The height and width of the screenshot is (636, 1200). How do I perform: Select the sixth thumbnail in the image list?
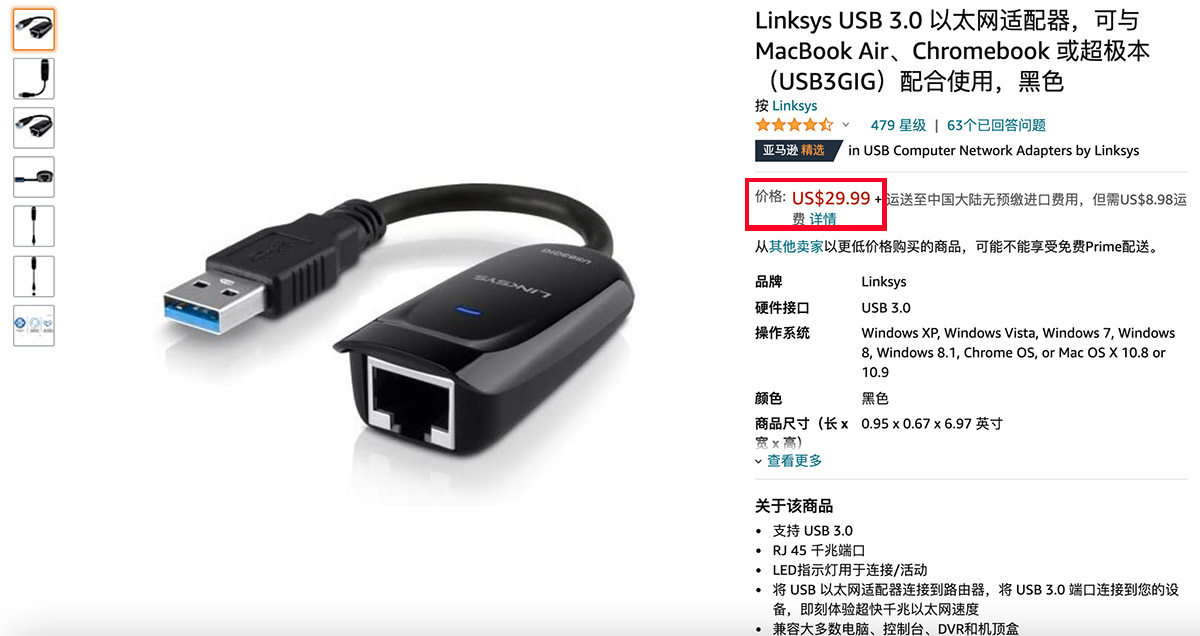[x=34, y=276]
